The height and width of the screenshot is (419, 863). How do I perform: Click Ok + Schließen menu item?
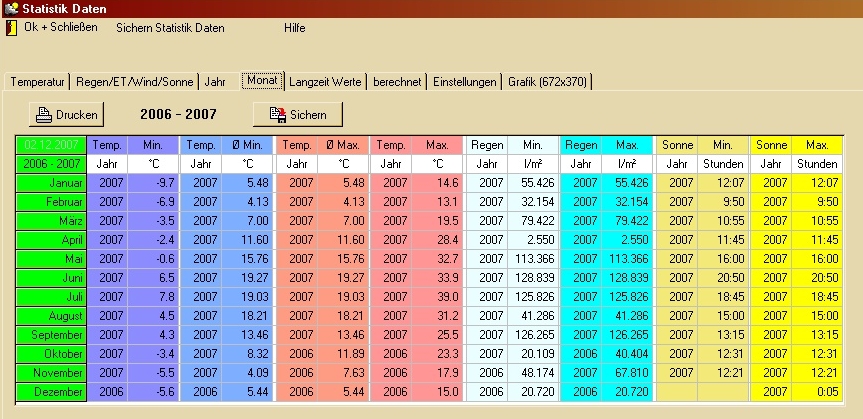point(61,28)
